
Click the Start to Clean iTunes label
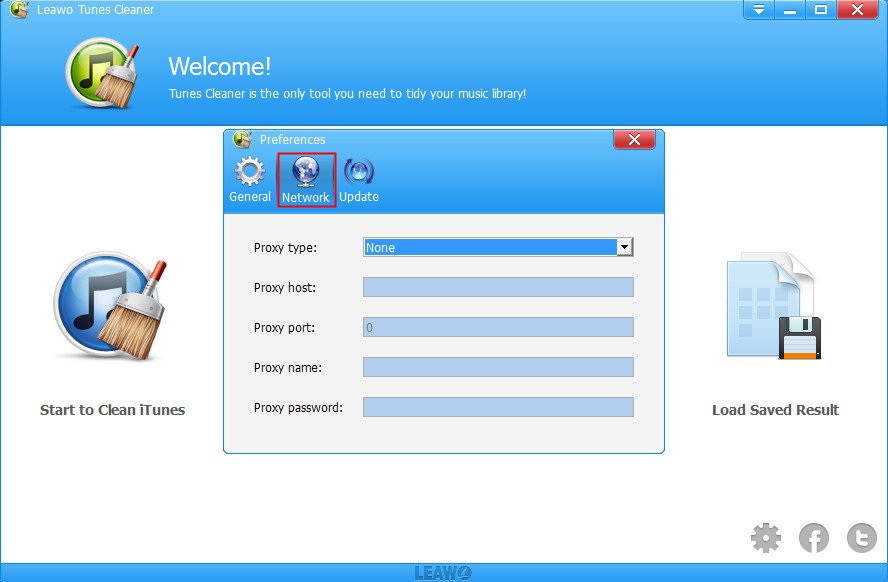[x=112, y=410]
